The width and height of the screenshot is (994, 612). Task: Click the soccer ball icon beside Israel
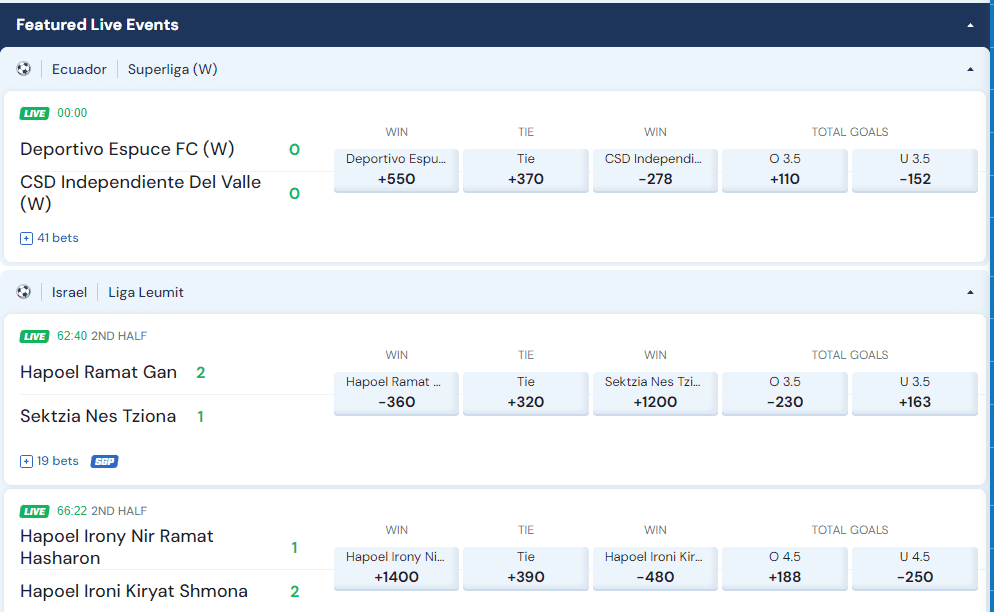pos(24,291)
